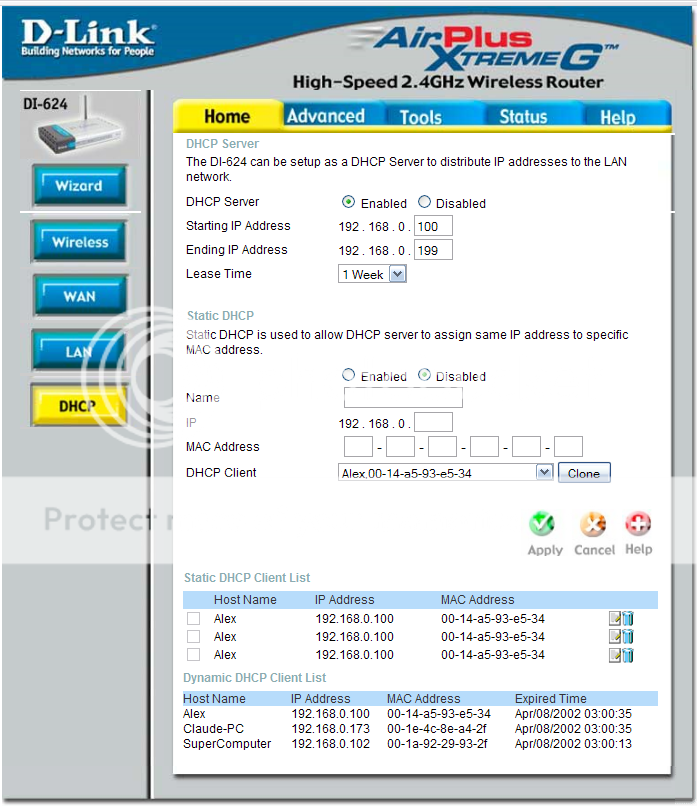This screenshot has height=806, width=697.
Task: Switch to the Advanced tab
Action: pyautogui.click(x=325, y=116)
